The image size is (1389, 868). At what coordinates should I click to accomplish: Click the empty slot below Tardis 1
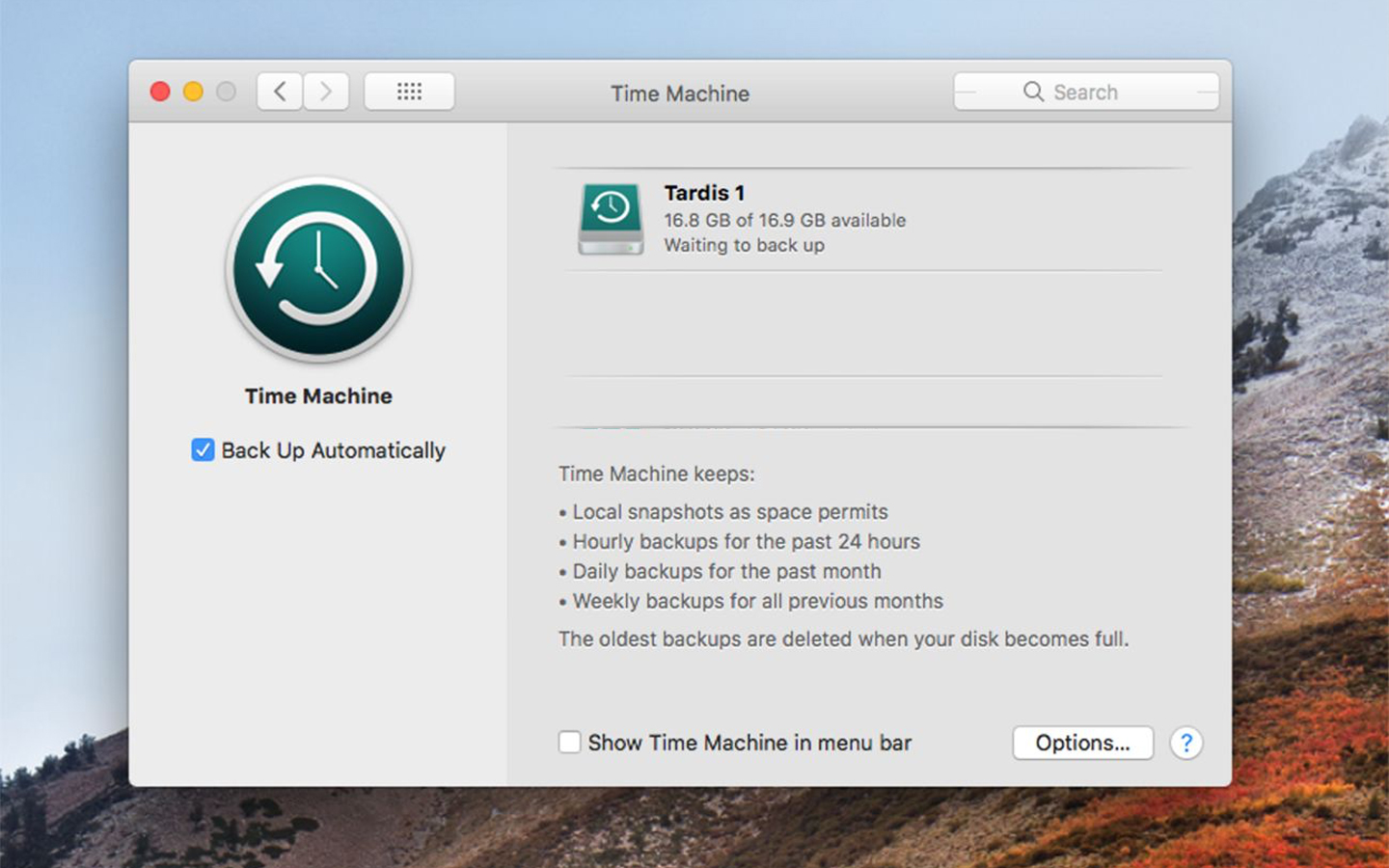coord(863,324)
